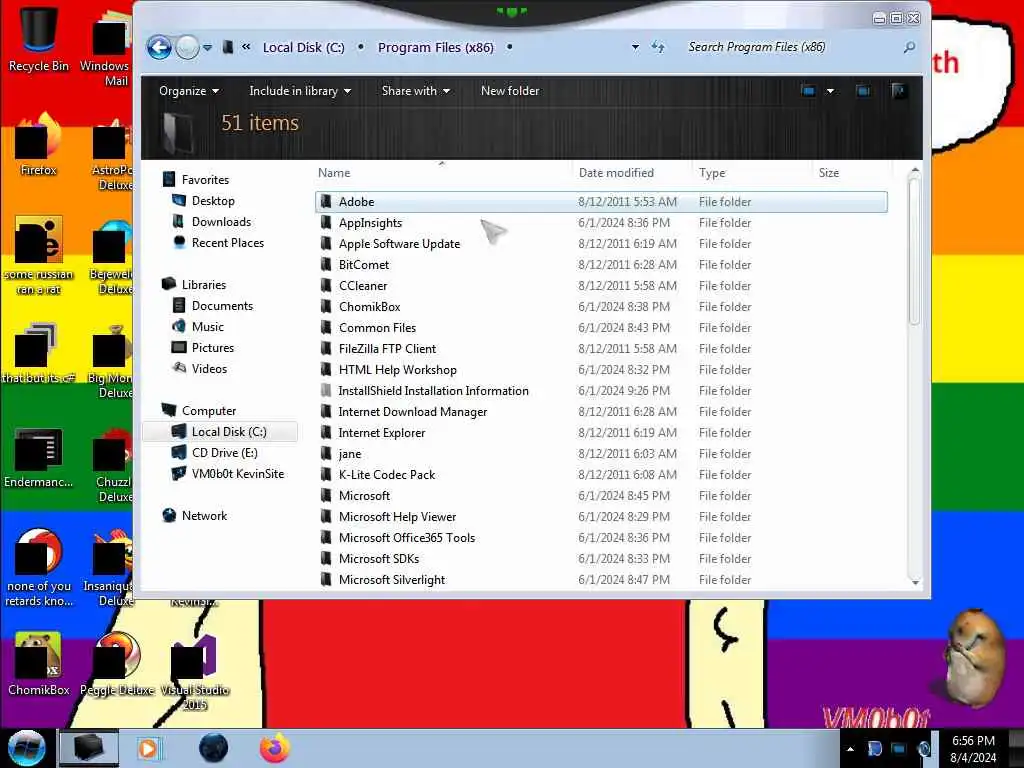Select InstallShield Installation Information folder icon
This screenshot has width=1024, height=768.
pos(326,391)
